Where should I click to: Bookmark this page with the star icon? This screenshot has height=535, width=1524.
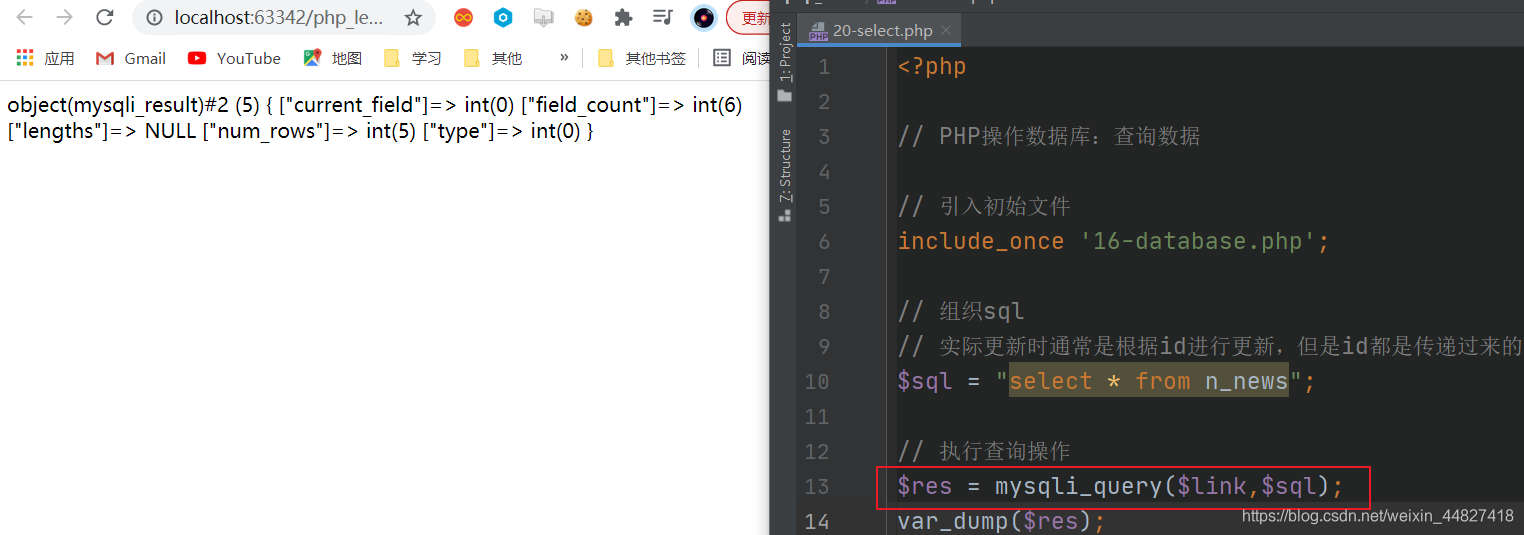pyautogui.click(x=413, y=18)
